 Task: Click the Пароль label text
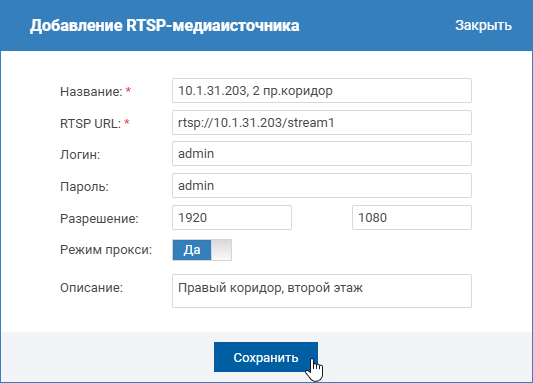point(84,187)
